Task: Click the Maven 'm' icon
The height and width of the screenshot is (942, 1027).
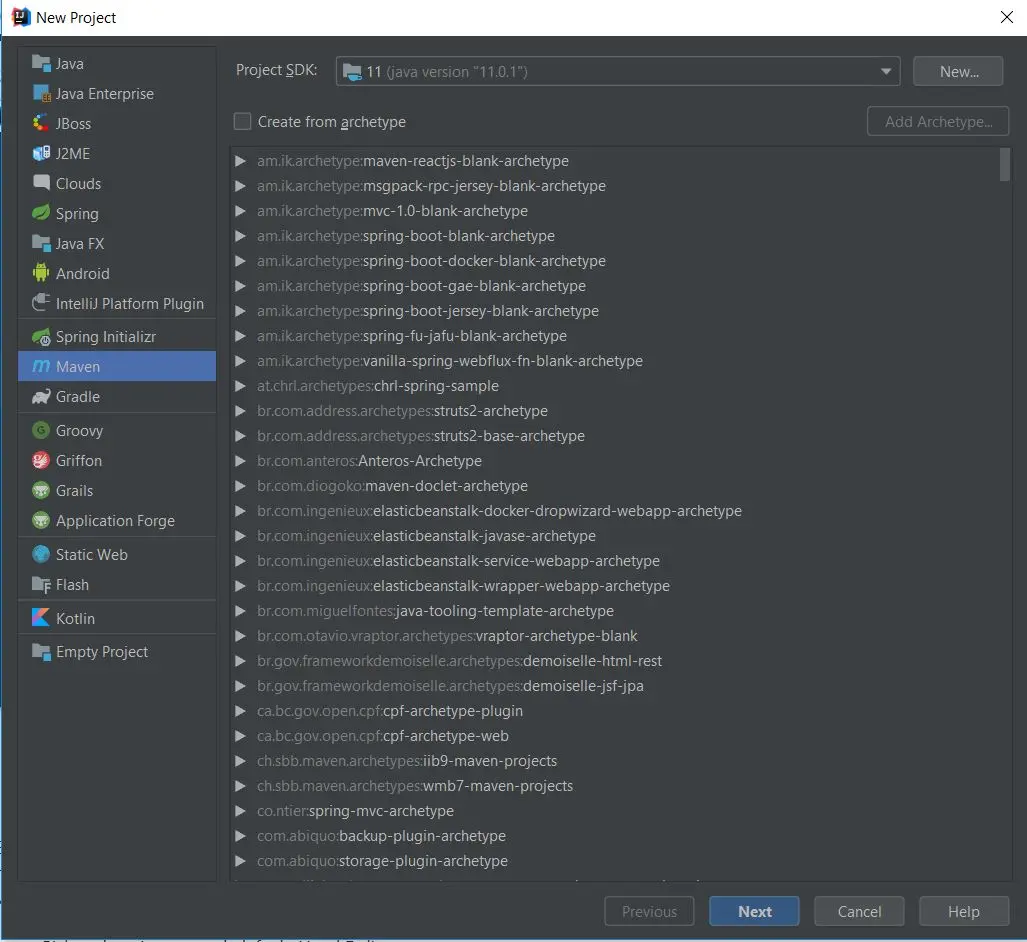Action: pyautogui.click(x=41, y=366)
